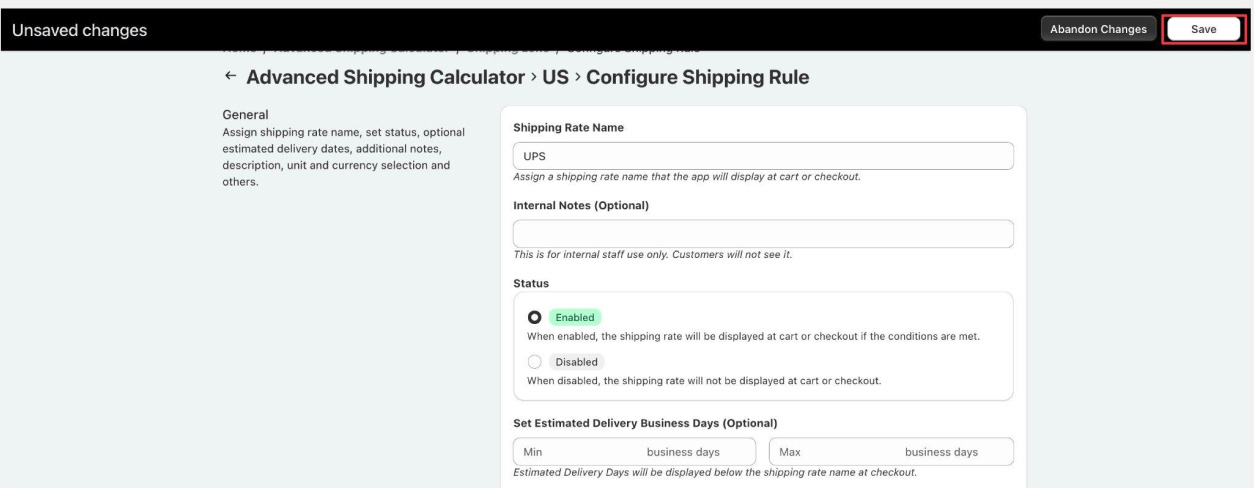Click the Abandon Changes button

click(x=1098, y=29)
